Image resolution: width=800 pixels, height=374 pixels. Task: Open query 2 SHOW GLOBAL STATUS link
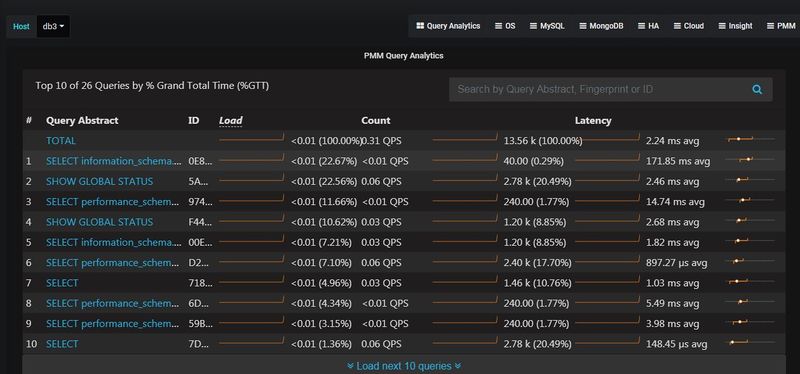(99, 182)
